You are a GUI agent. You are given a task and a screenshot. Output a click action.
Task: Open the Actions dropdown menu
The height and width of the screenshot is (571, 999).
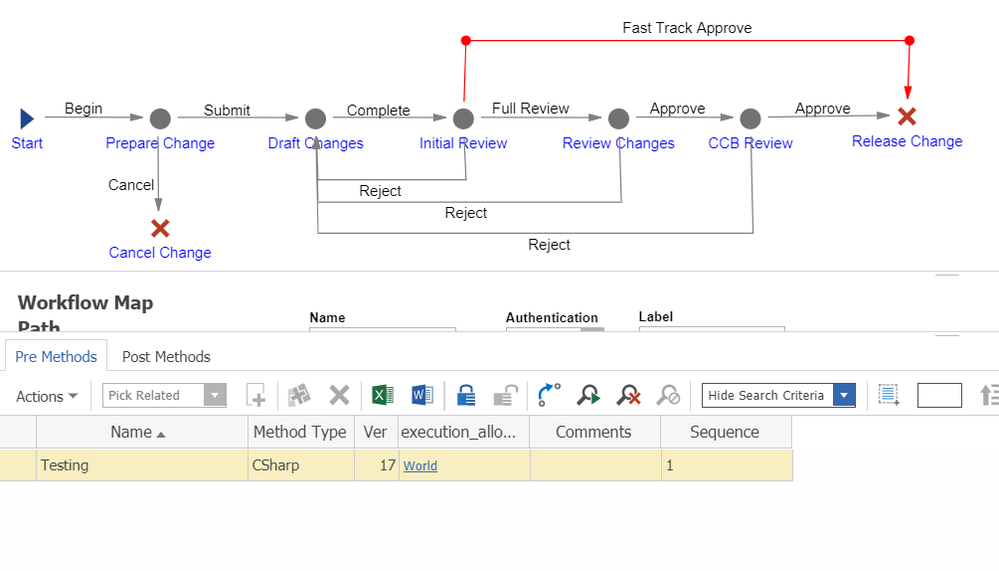(47, 396)
